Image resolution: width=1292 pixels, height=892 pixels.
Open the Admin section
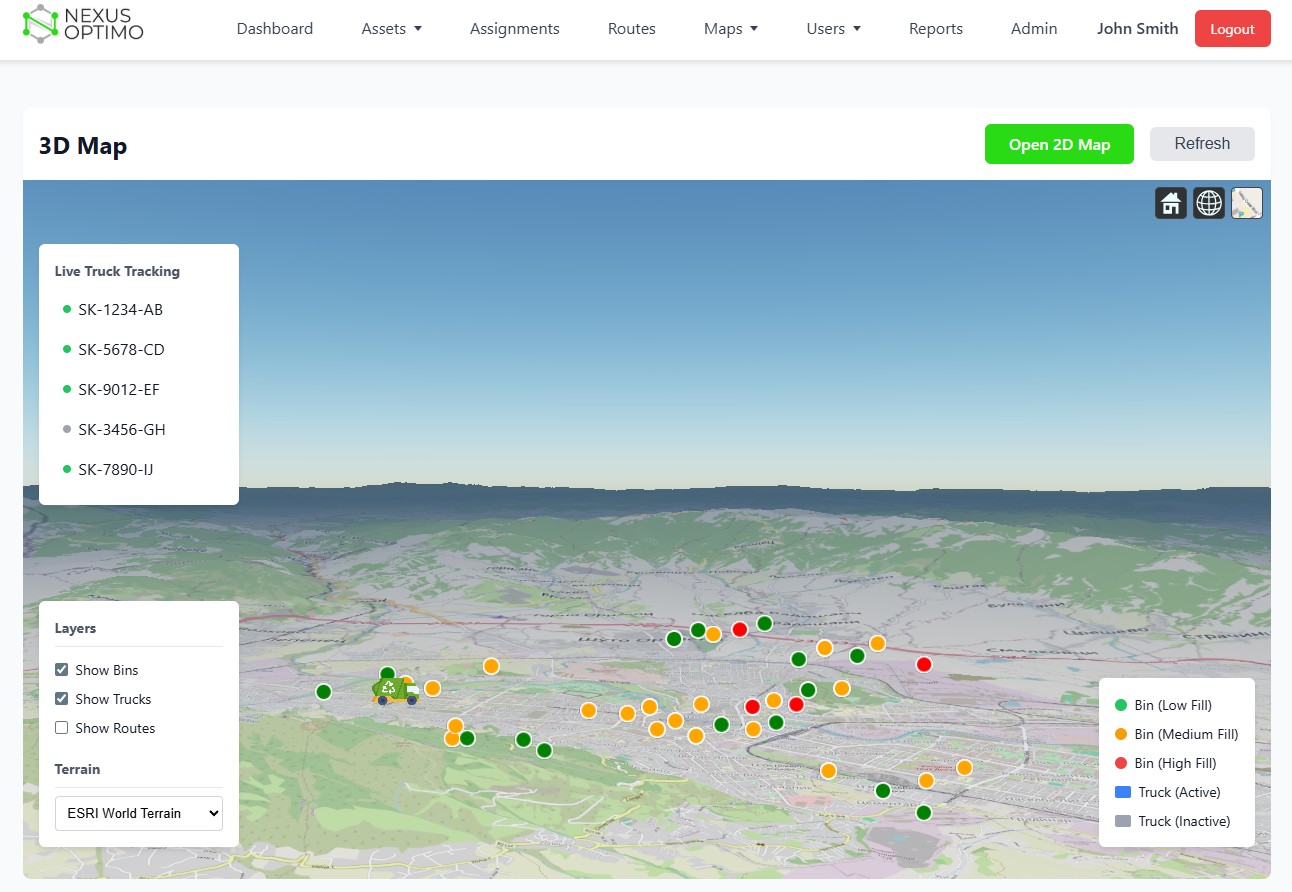[x=1034, y=29]
